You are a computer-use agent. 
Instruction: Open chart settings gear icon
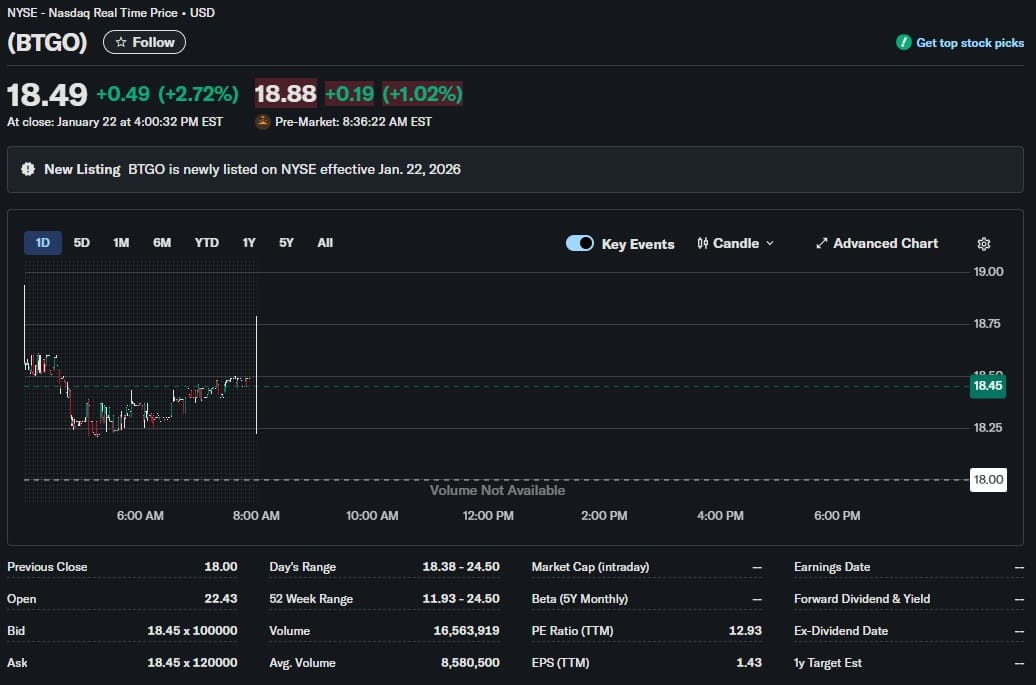(x=983, y=244)
